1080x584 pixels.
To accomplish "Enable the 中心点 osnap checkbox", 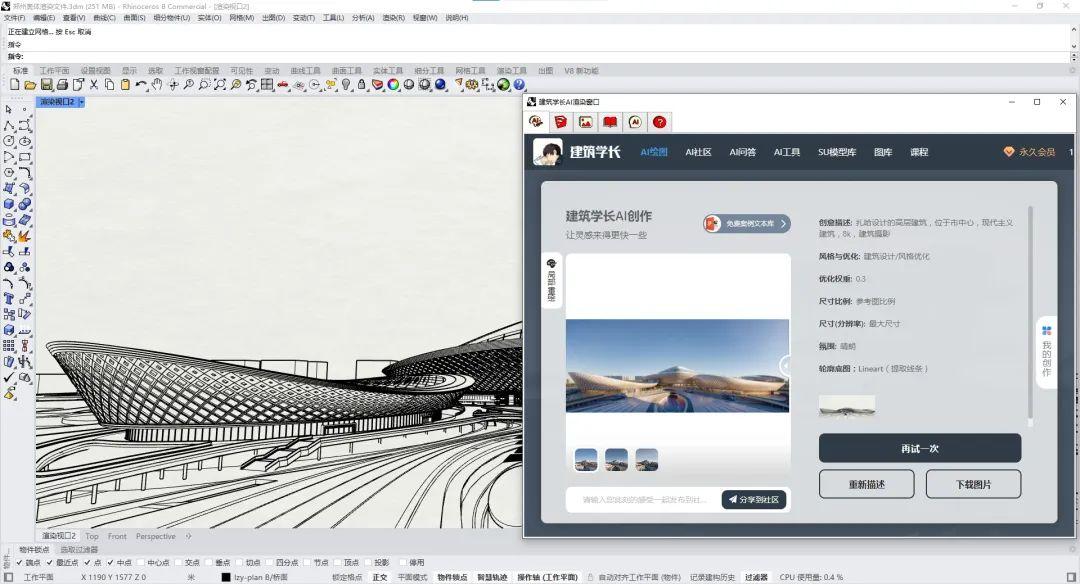I will point(141,563).
